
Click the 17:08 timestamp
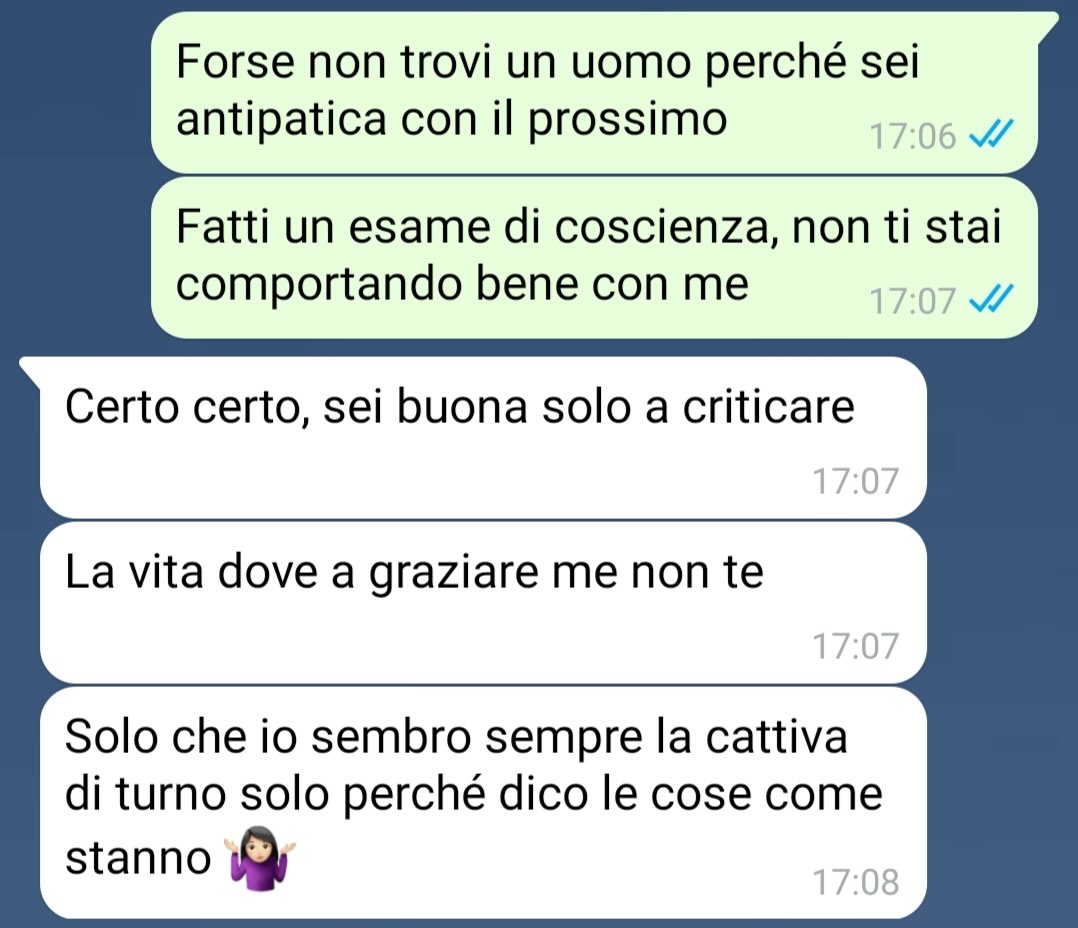(x=855, y=882)
